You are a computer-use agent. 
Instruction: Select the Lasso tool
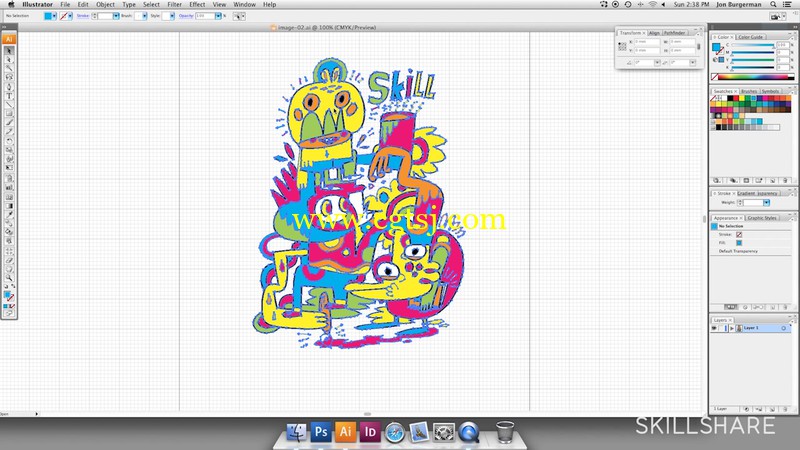click(x=9, y=77)
